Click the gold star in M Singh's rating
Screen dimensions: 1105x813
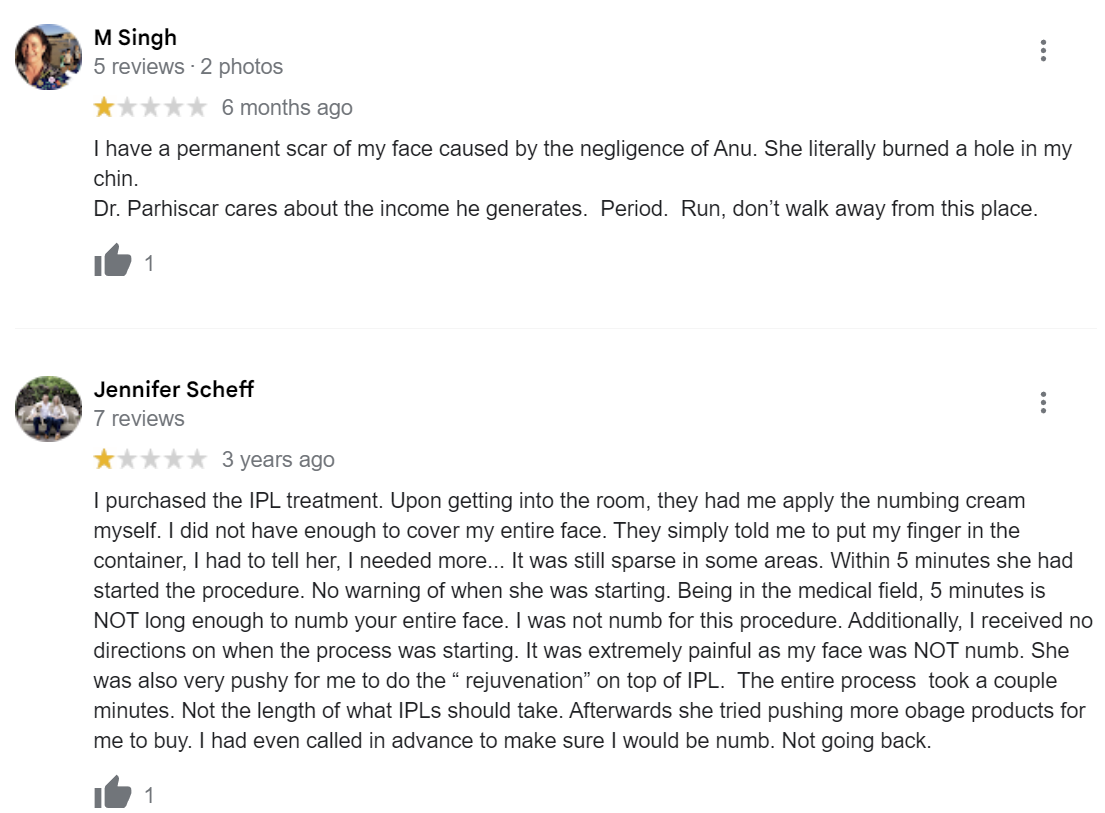[x=104, y=107]
